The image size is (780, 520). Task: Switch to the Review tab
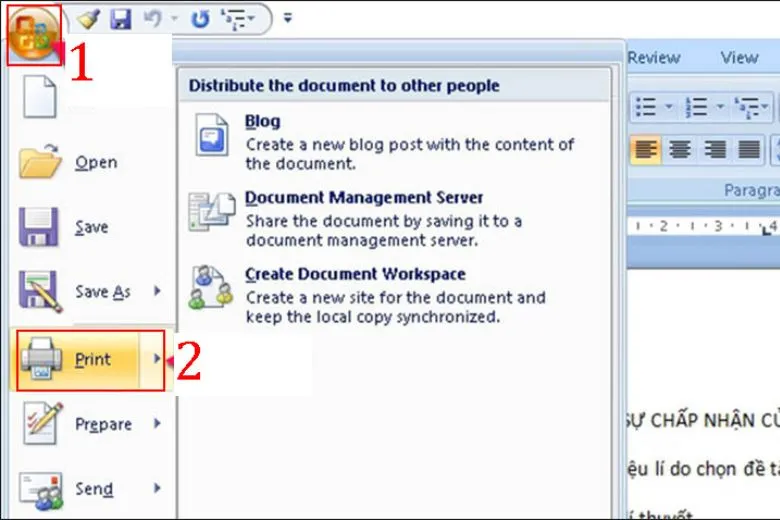click(x=654, y=58)
